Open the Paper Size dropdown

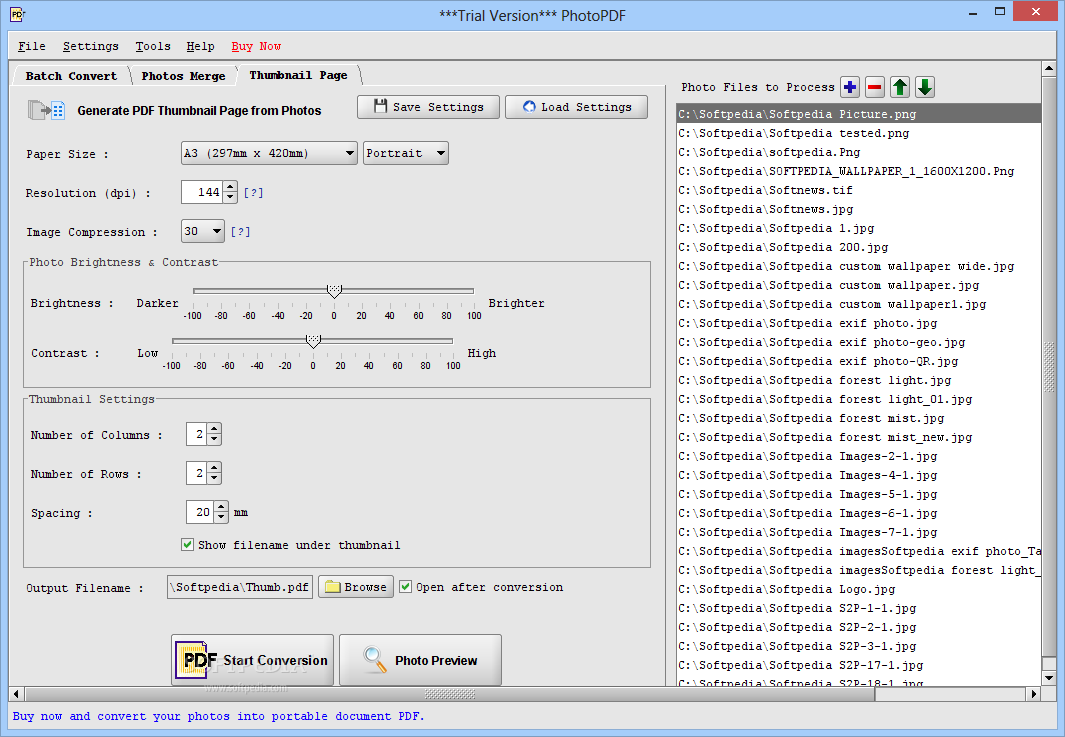(269, 154)
